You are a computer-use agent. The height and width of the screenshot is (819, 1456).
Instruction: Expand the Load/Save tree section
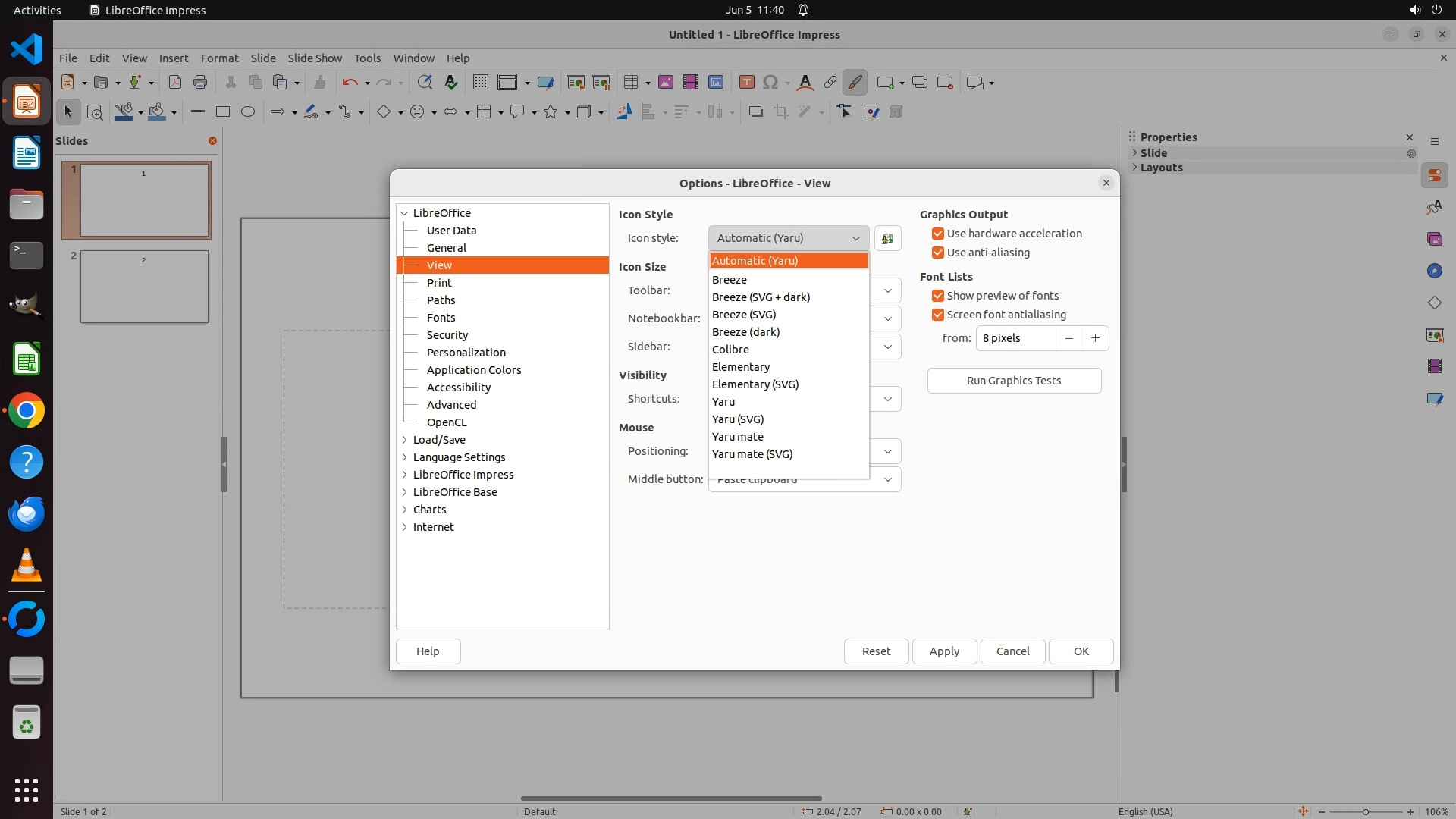click(x=405, y=440)
